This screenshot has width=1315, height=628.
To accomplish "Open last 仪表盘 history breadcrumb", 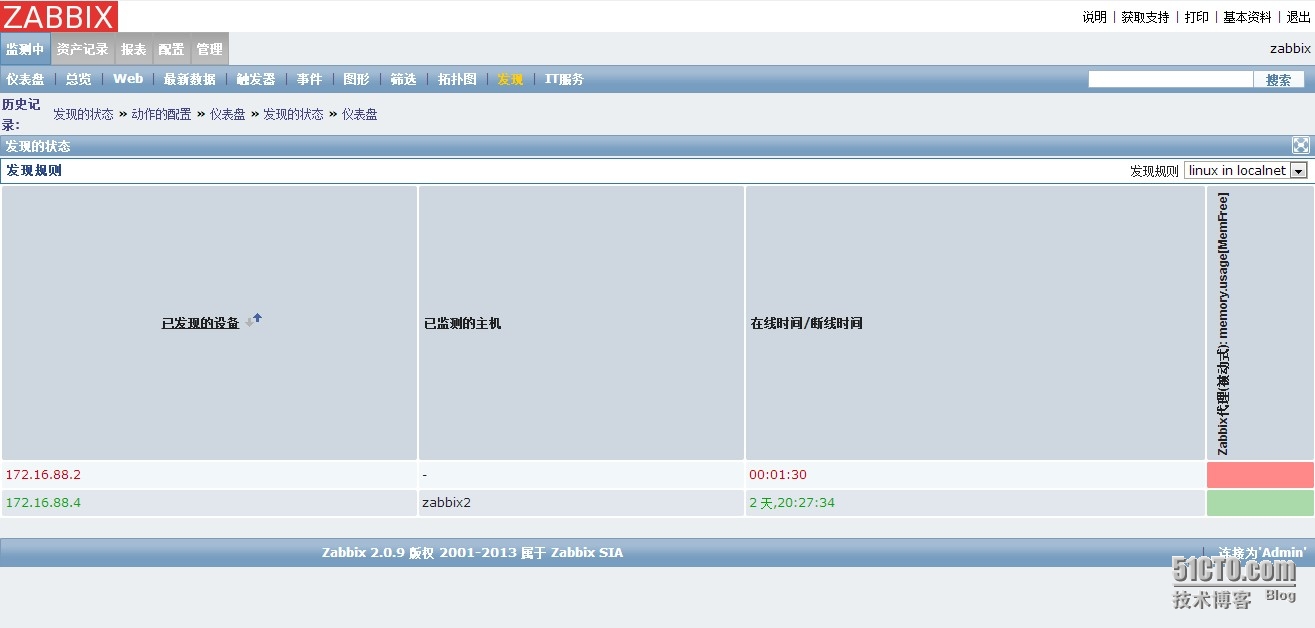I will (x=360, y=114).
